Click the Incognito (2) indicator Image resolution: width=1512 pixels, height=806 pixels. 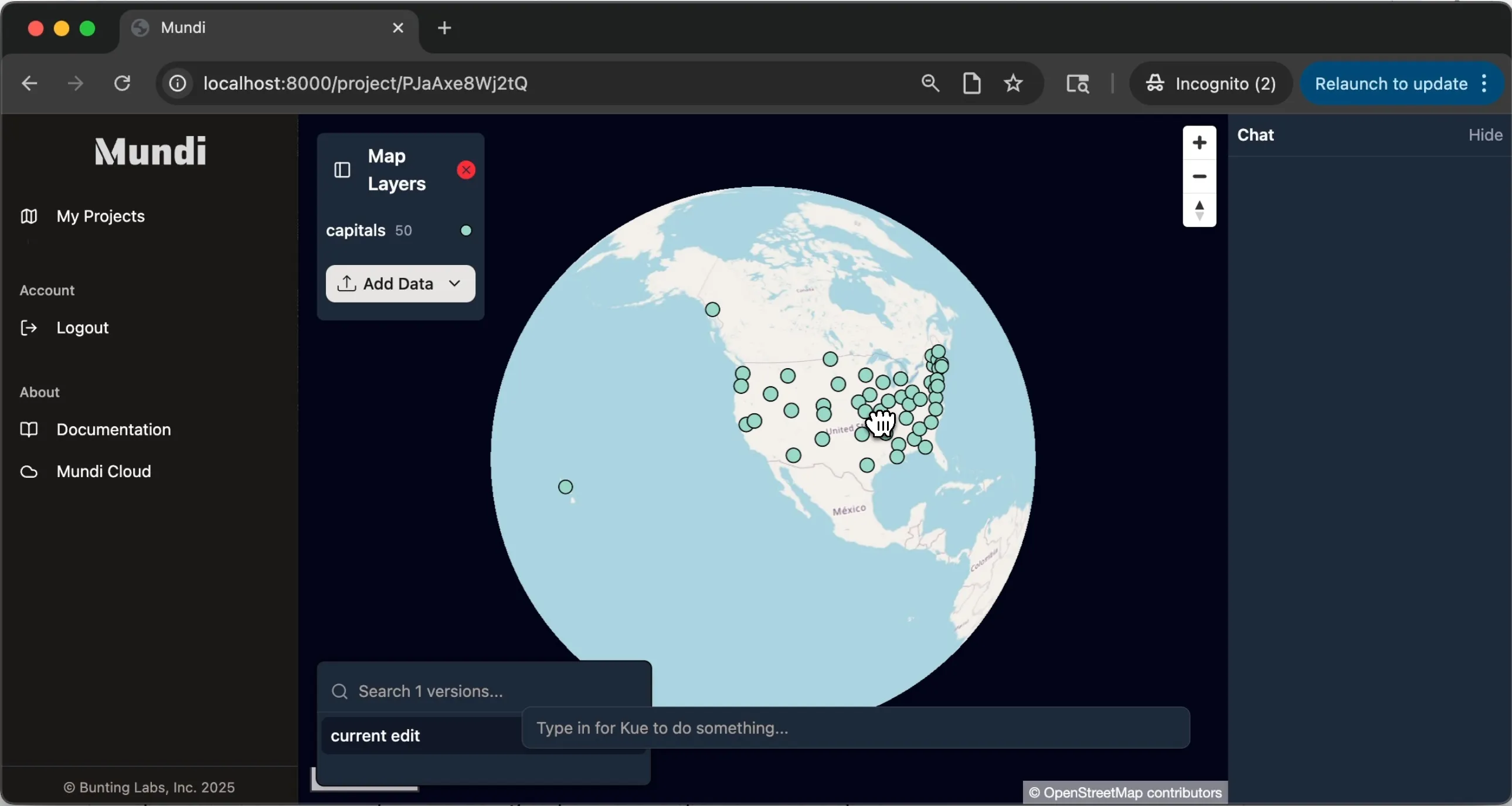tap(1210, 83)
